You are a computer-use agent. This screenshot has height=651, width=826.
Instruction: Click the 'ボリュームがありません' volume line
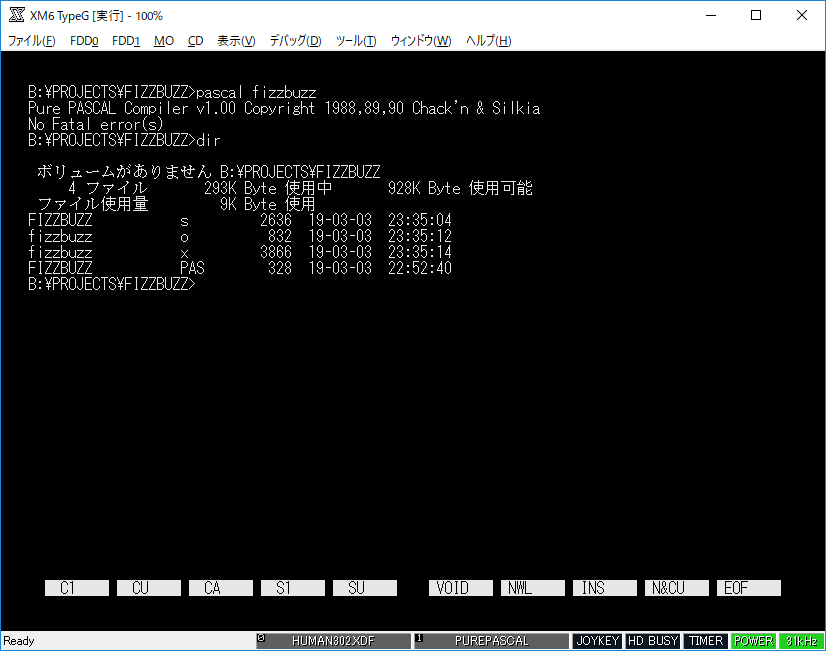209,172
